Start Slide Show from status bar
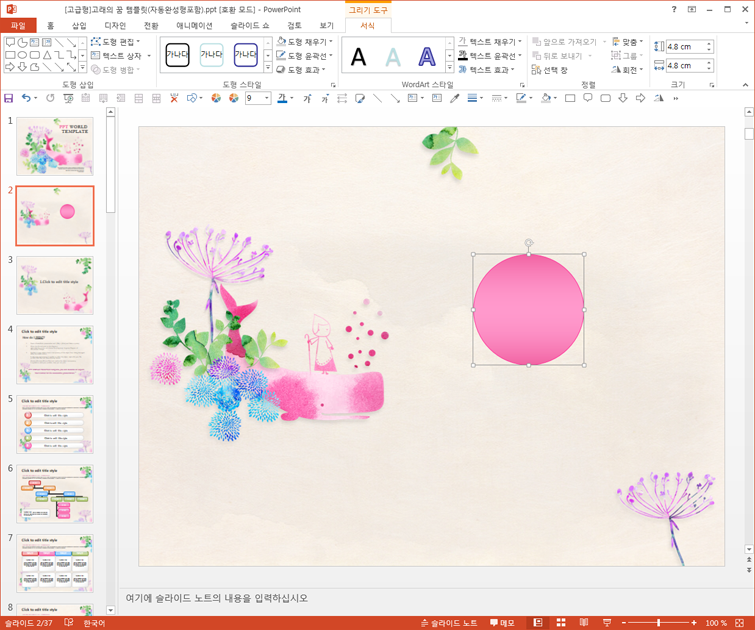Image resolution: width=755 pixels, height=630 pixels. [x=607, y=622]
